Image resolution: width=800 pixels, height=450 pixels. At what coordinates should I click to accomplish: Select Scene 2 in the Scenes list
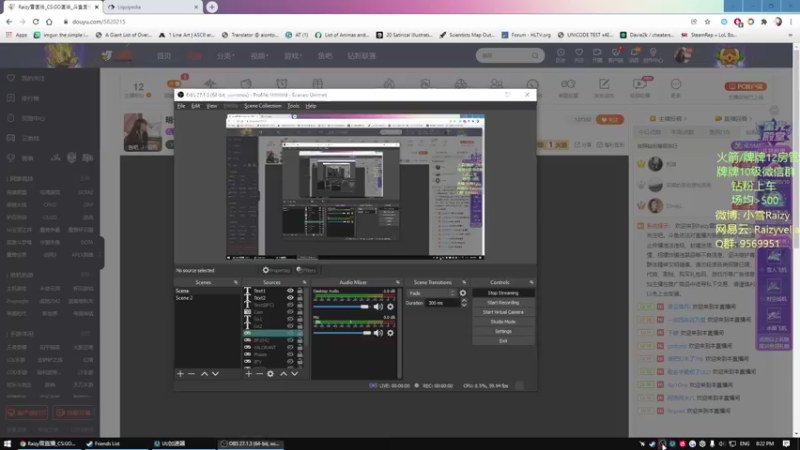(x=207, y=298)
